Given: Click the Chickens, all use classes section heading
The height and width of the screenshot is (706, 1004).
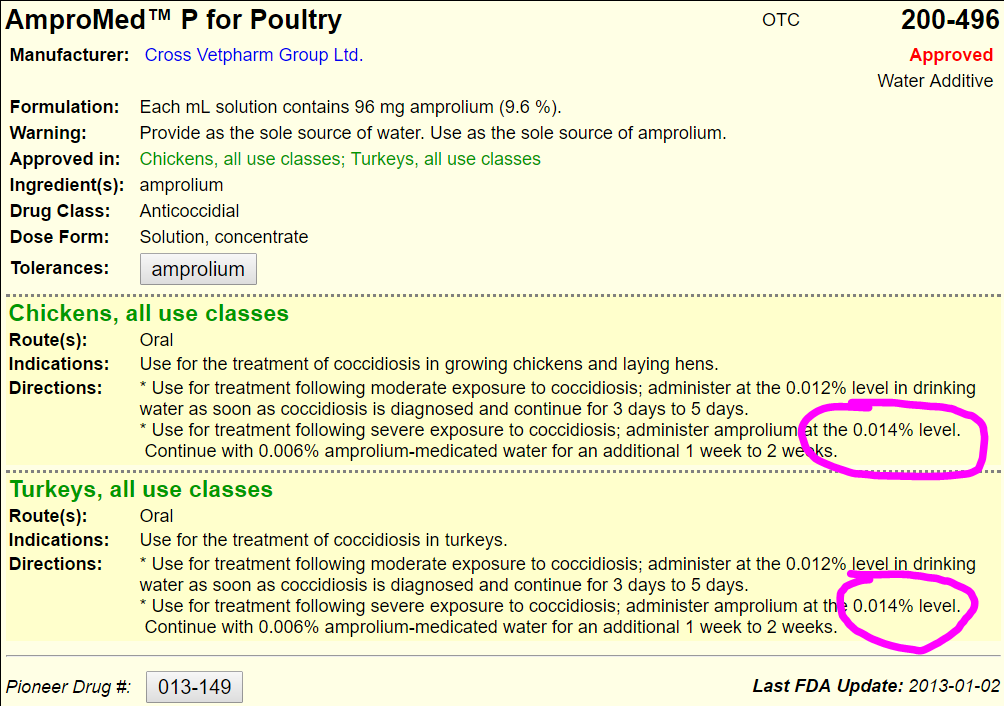Looking at the screenshot, I should [149, 314].
